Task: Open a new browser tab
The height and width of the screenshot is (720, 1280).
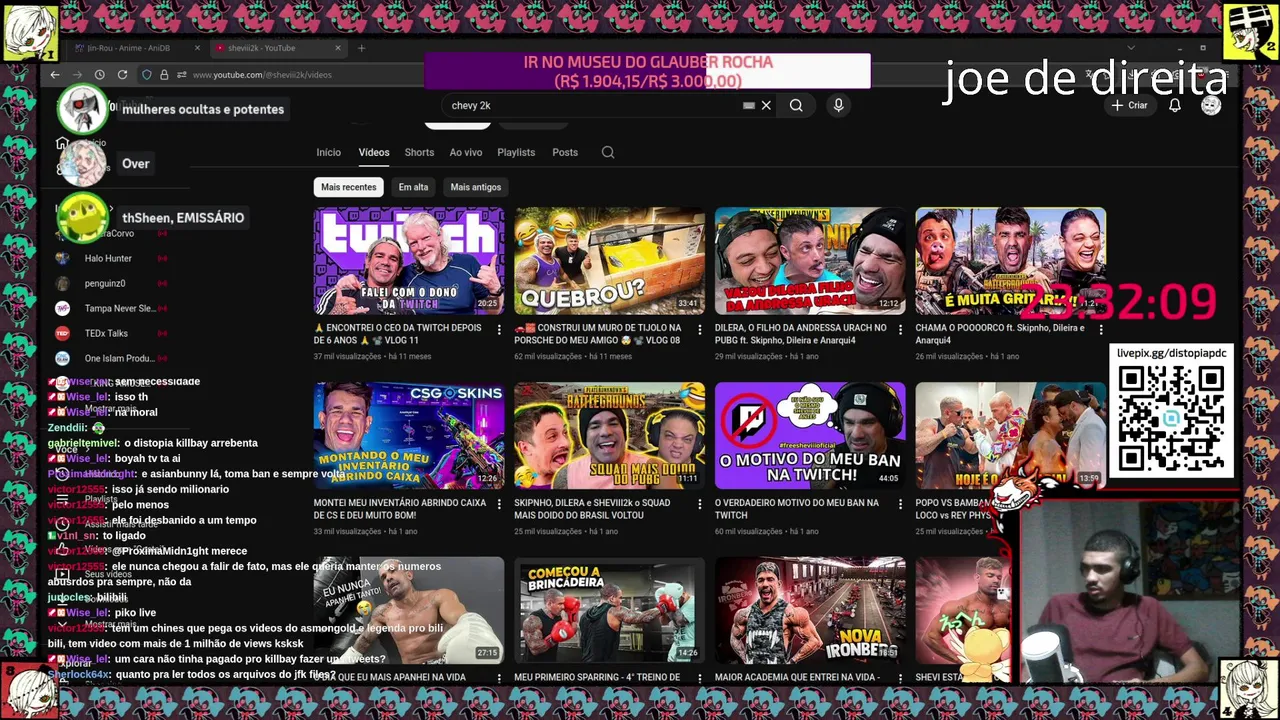Action: (361, 48)
